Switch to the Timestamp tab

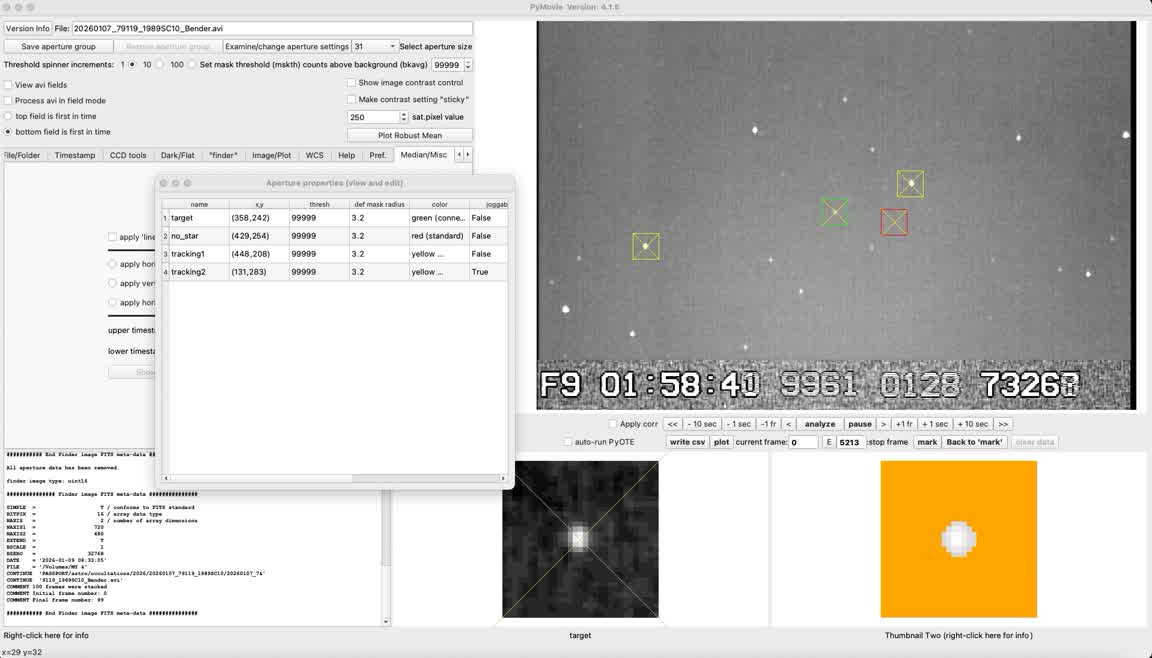tap(75, 155)
